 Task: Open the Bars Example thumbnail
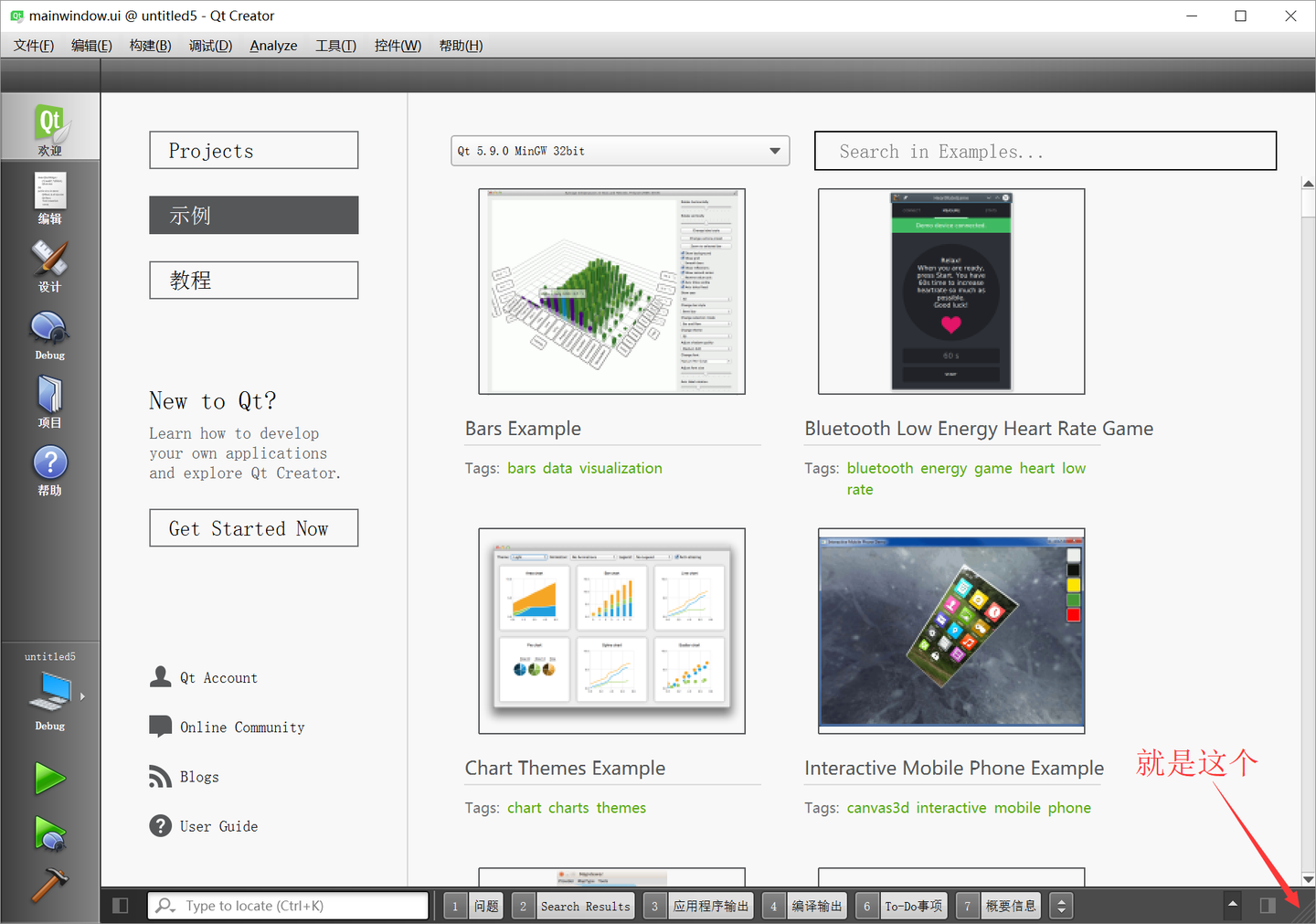click(x=612, y=292)
